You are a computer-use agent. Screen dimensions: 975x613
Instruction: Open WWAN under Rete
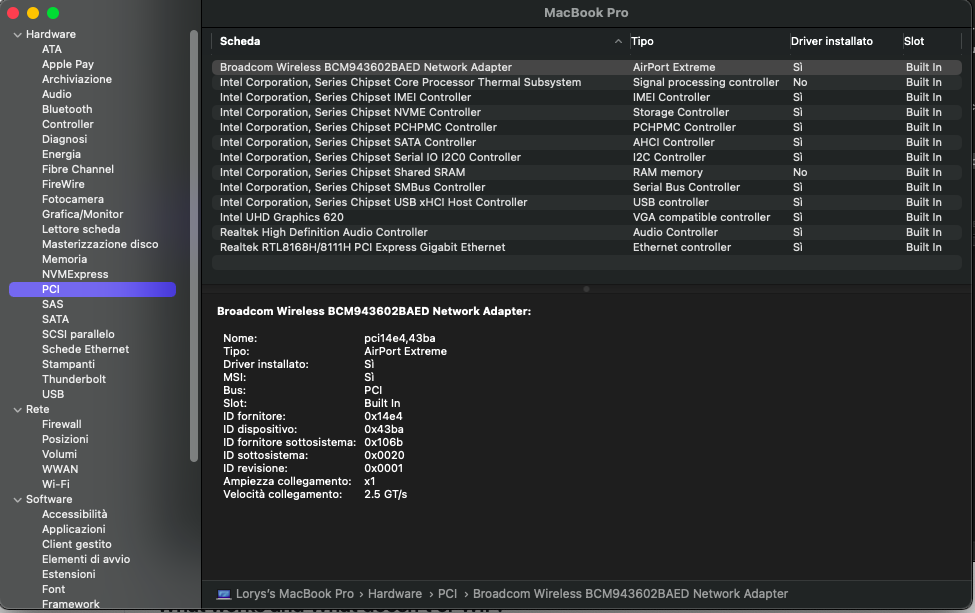point(60,469)
